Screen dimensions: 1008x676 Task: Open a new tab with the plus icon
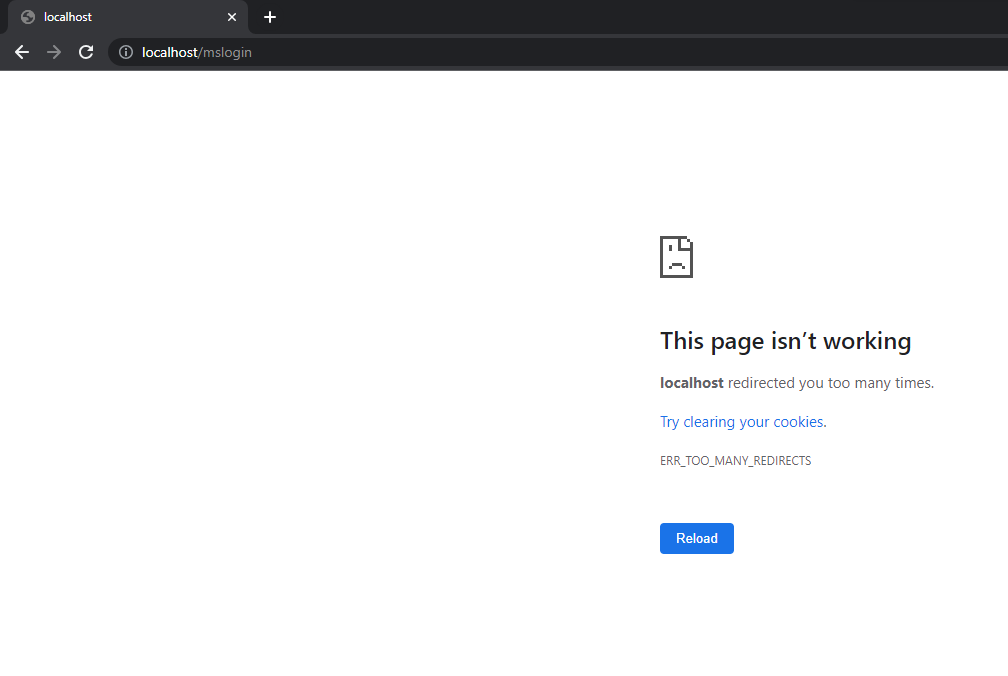tap(269, 17)
